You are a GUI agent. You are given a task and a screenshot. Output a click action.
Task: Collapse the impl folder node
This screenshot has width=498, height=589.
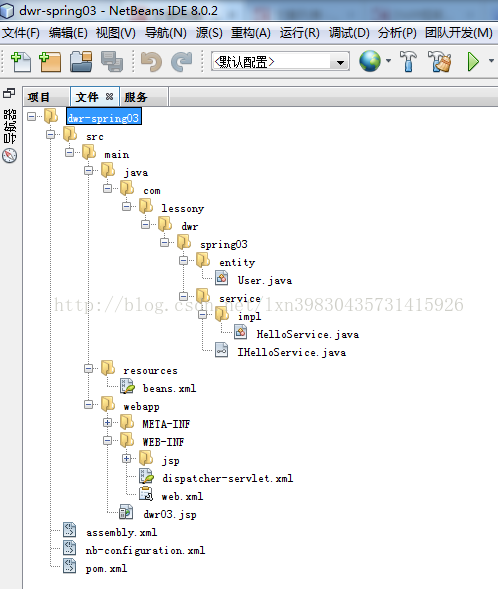coord(202,314)
